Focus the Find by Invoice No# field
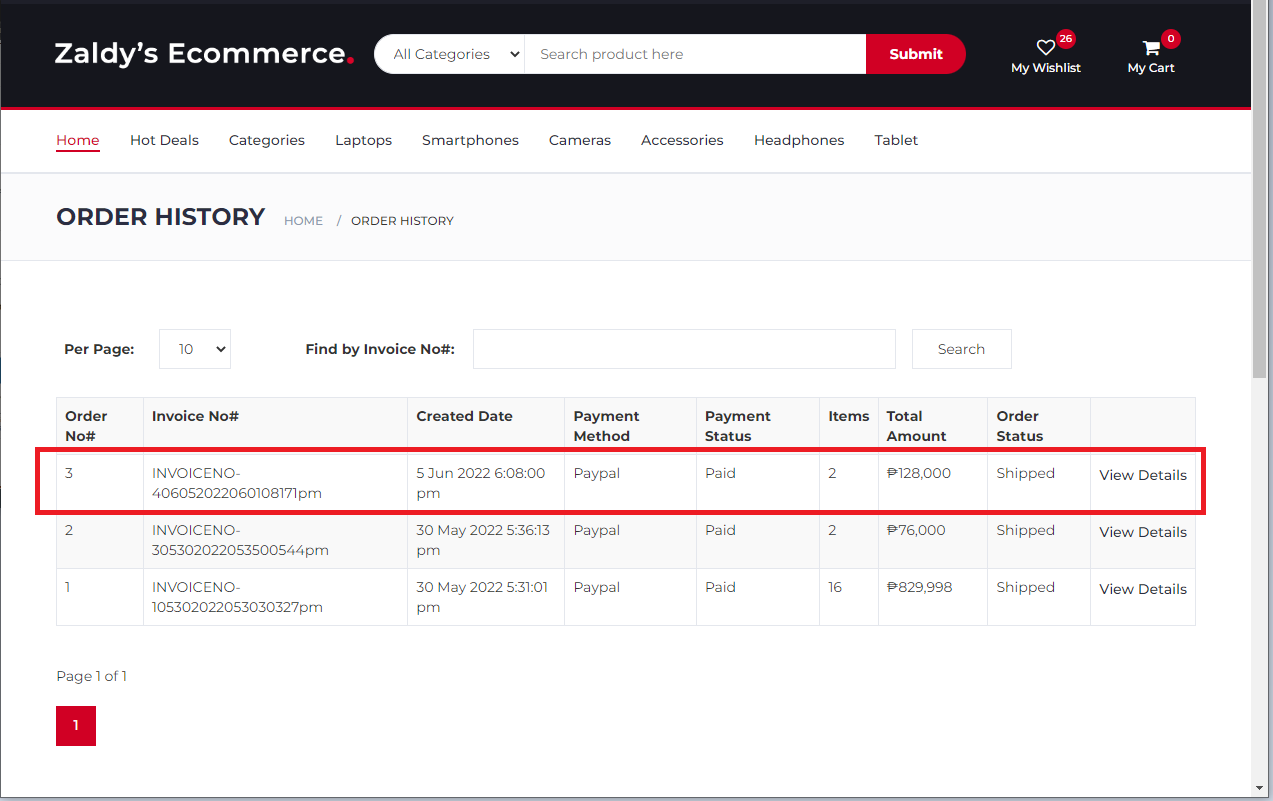The image size is (1273, 801). pos(684,349)
